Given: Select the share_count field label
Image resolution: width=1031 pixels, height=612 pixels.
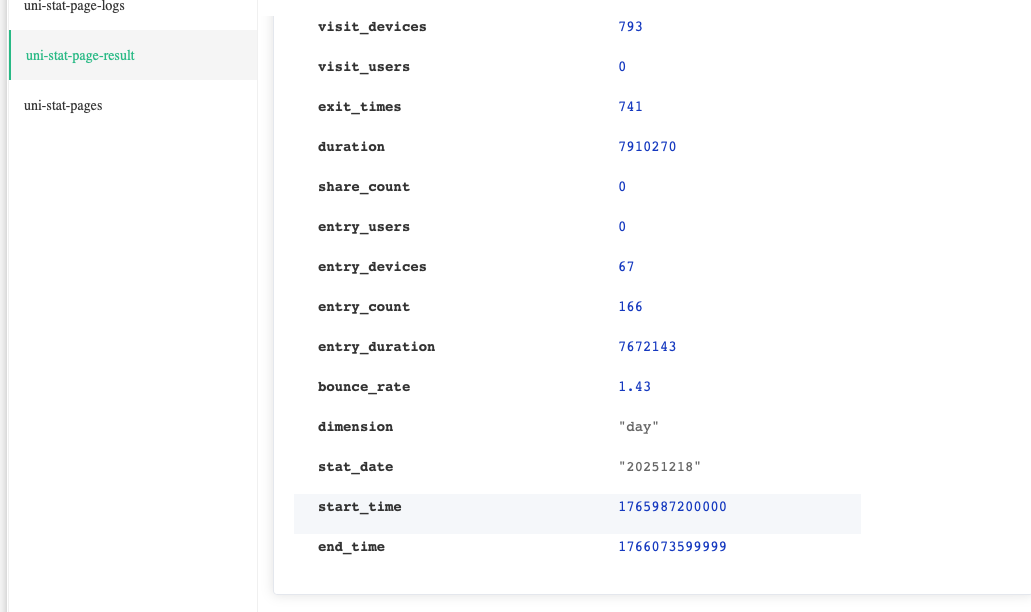Looking at the screenshot, I should point(363,187).
